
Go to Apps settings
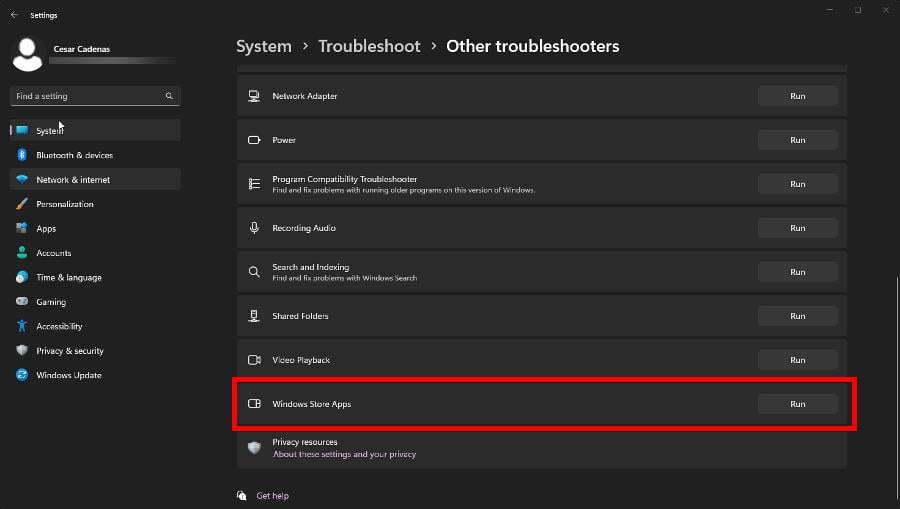tap(46, 229)
